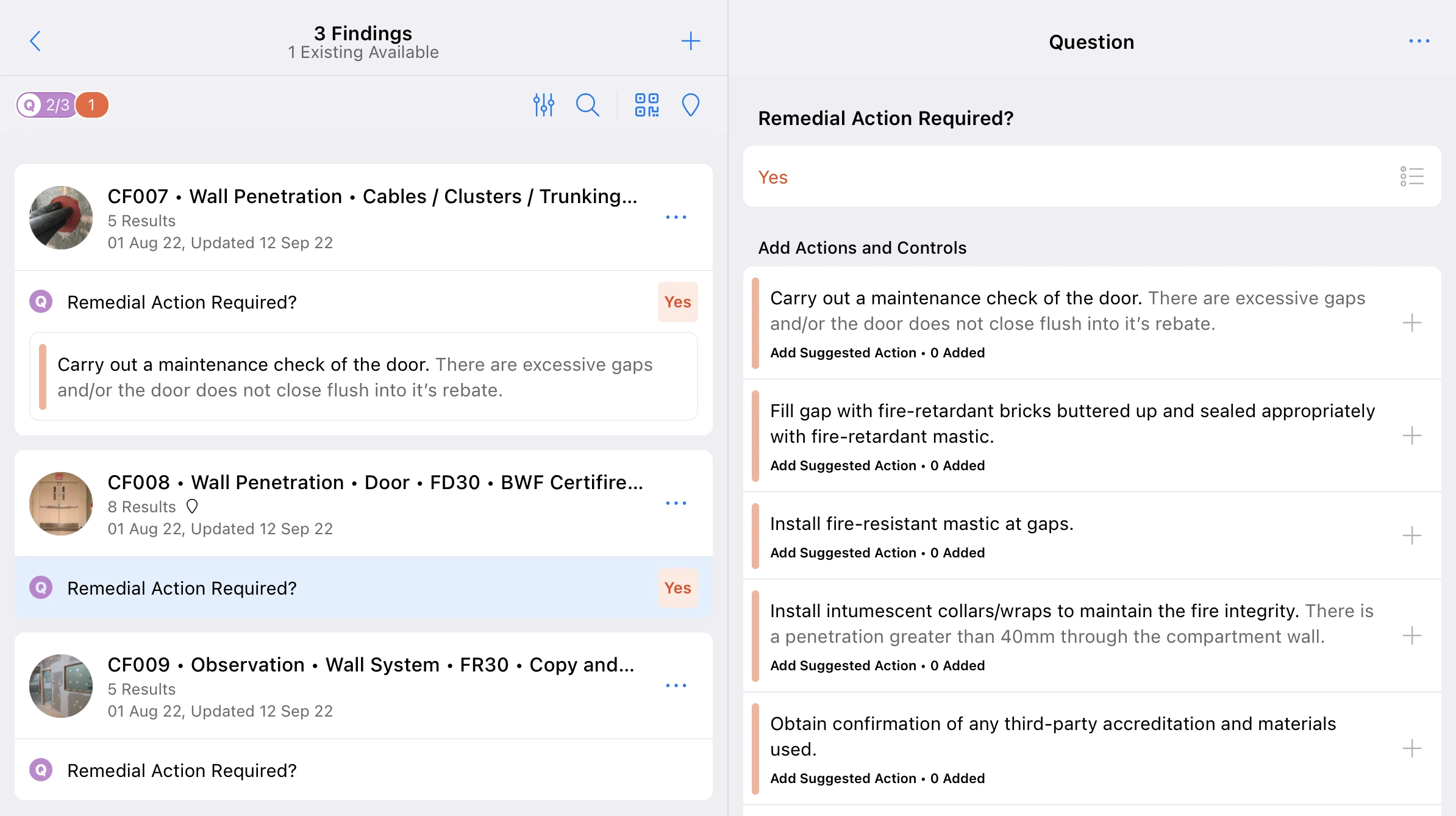Select CF008 Remedial Action Required question
1456x816 pixels.
pos(363,588)
